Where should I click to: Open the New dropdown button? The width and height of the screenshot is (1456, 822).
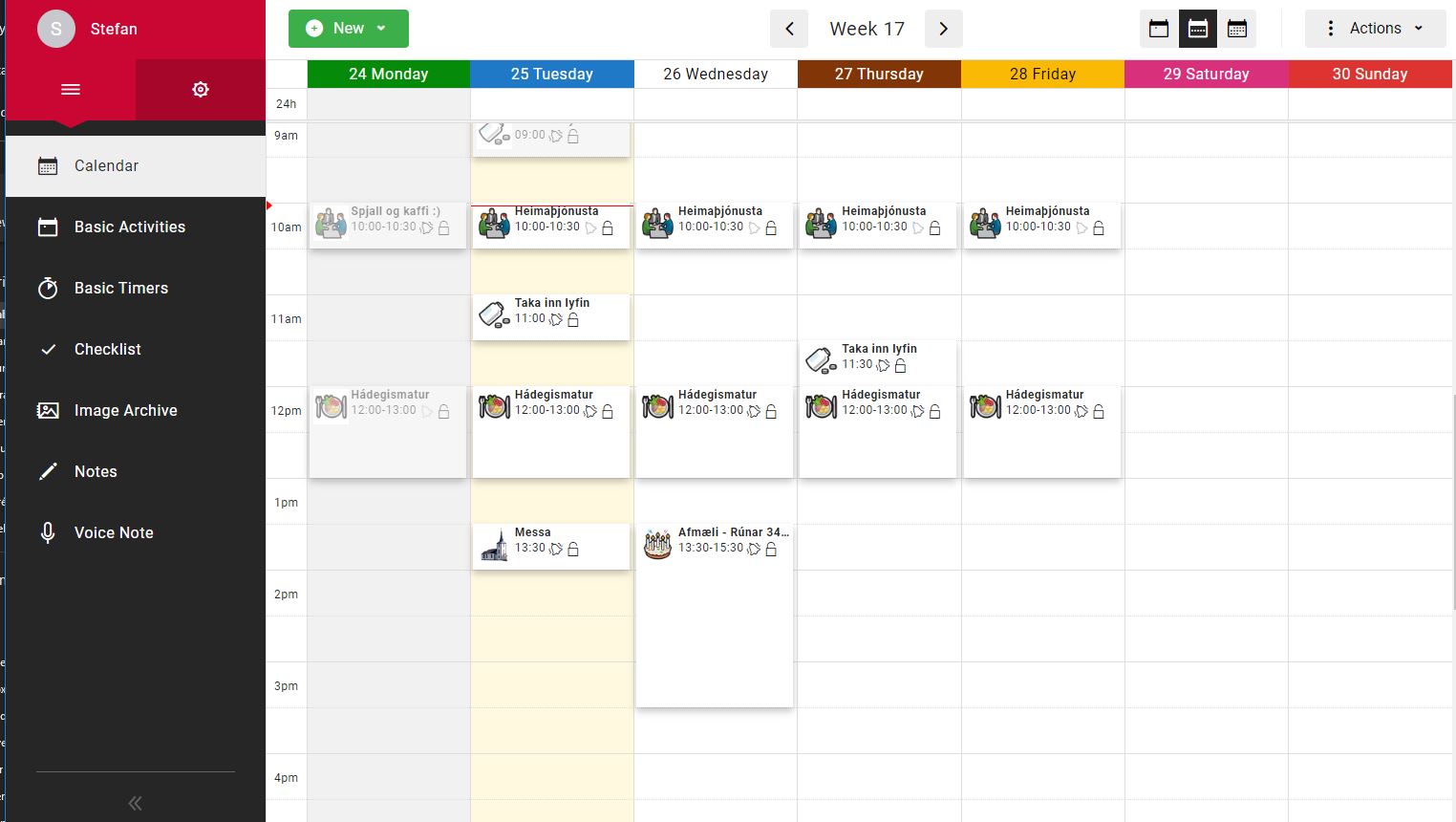click(349, 29)
